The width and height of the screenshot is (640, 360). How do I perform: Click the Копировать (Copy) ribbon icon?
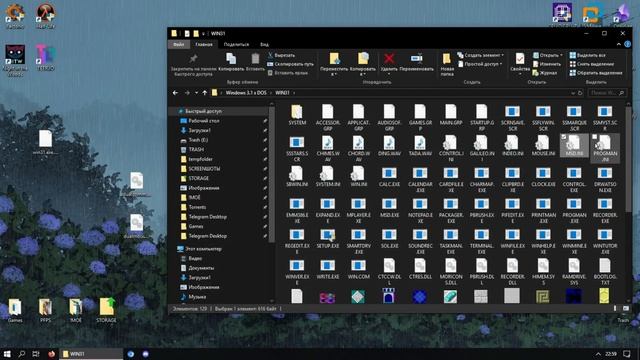[x=231, y=58]
